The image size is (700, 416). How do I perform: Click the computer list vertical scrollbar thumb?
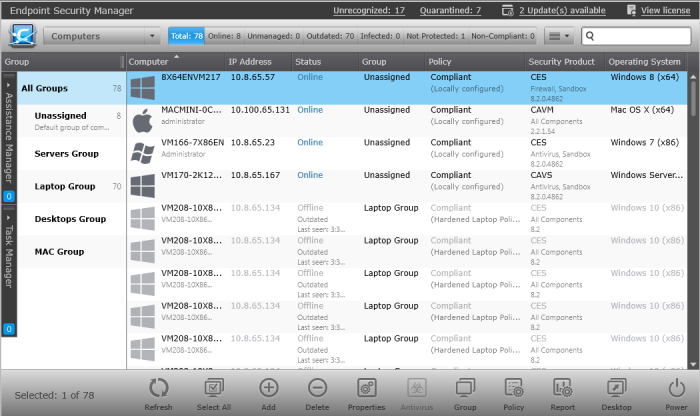pyautogui.click(x=693, y=98)
